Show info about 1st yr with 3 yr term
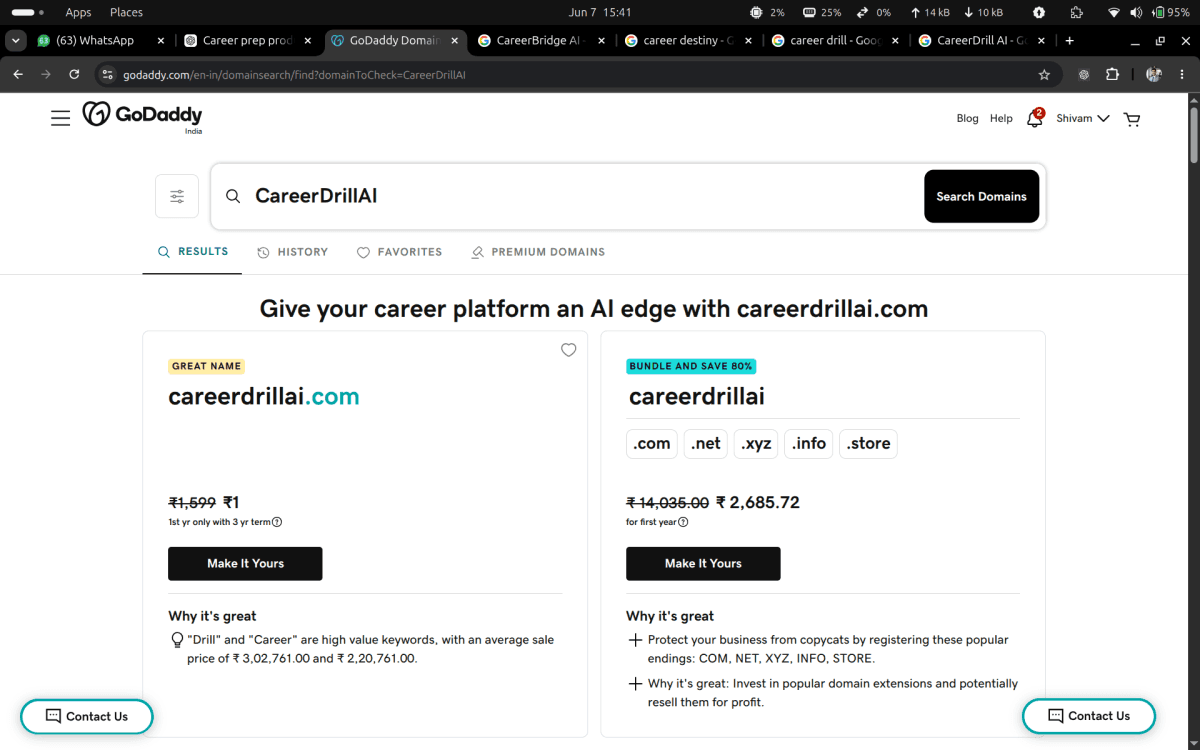 point(277,522)
